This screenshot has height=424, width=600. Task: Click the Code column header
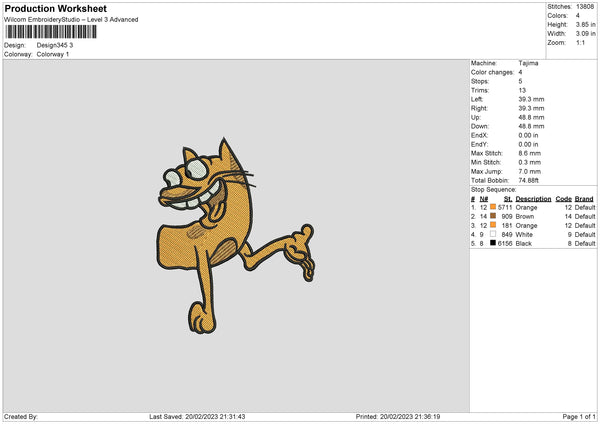click(564, 199)
